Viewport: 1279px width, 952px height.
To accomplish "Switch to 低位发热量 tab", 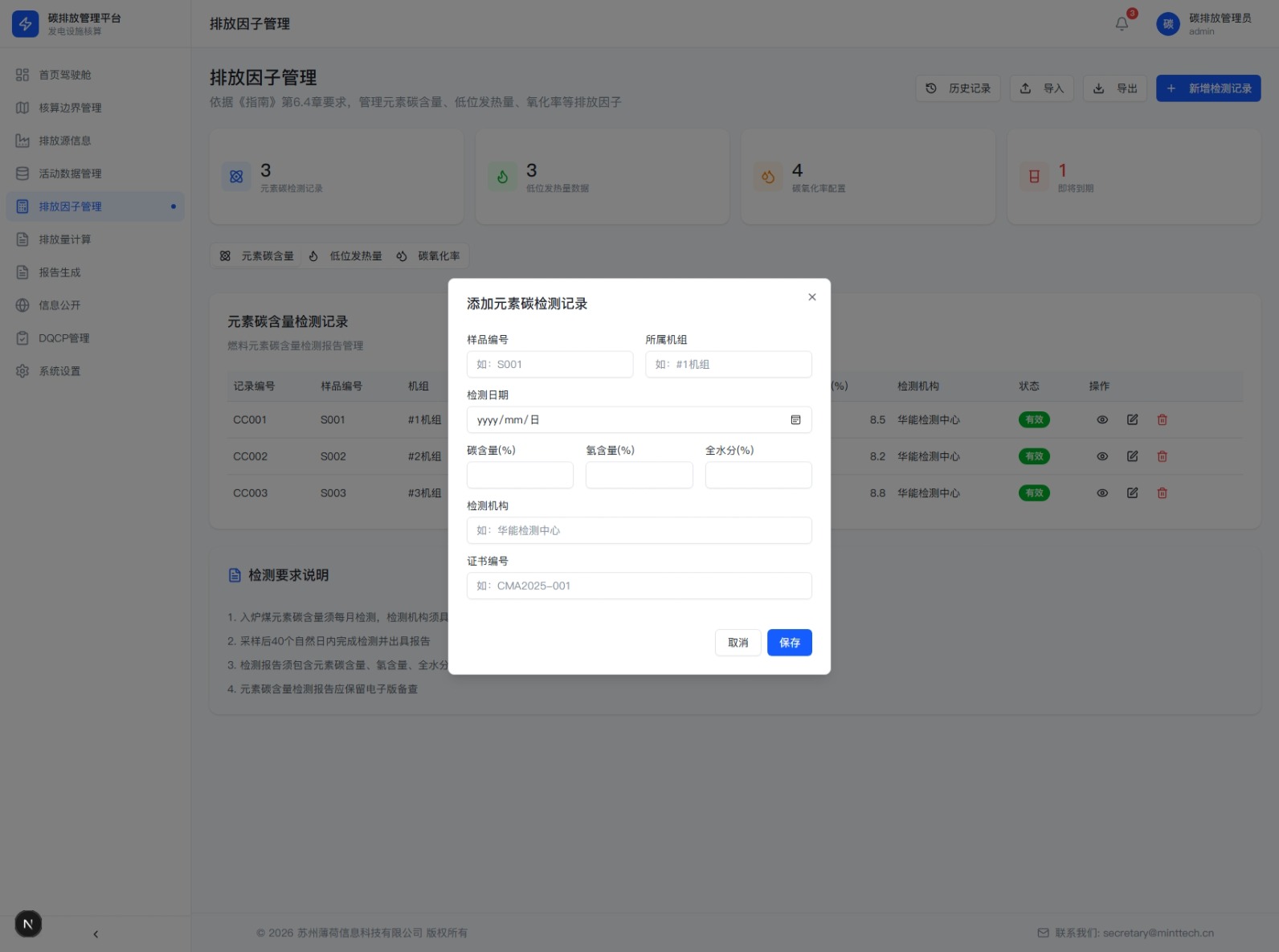I will coord(345,256).
